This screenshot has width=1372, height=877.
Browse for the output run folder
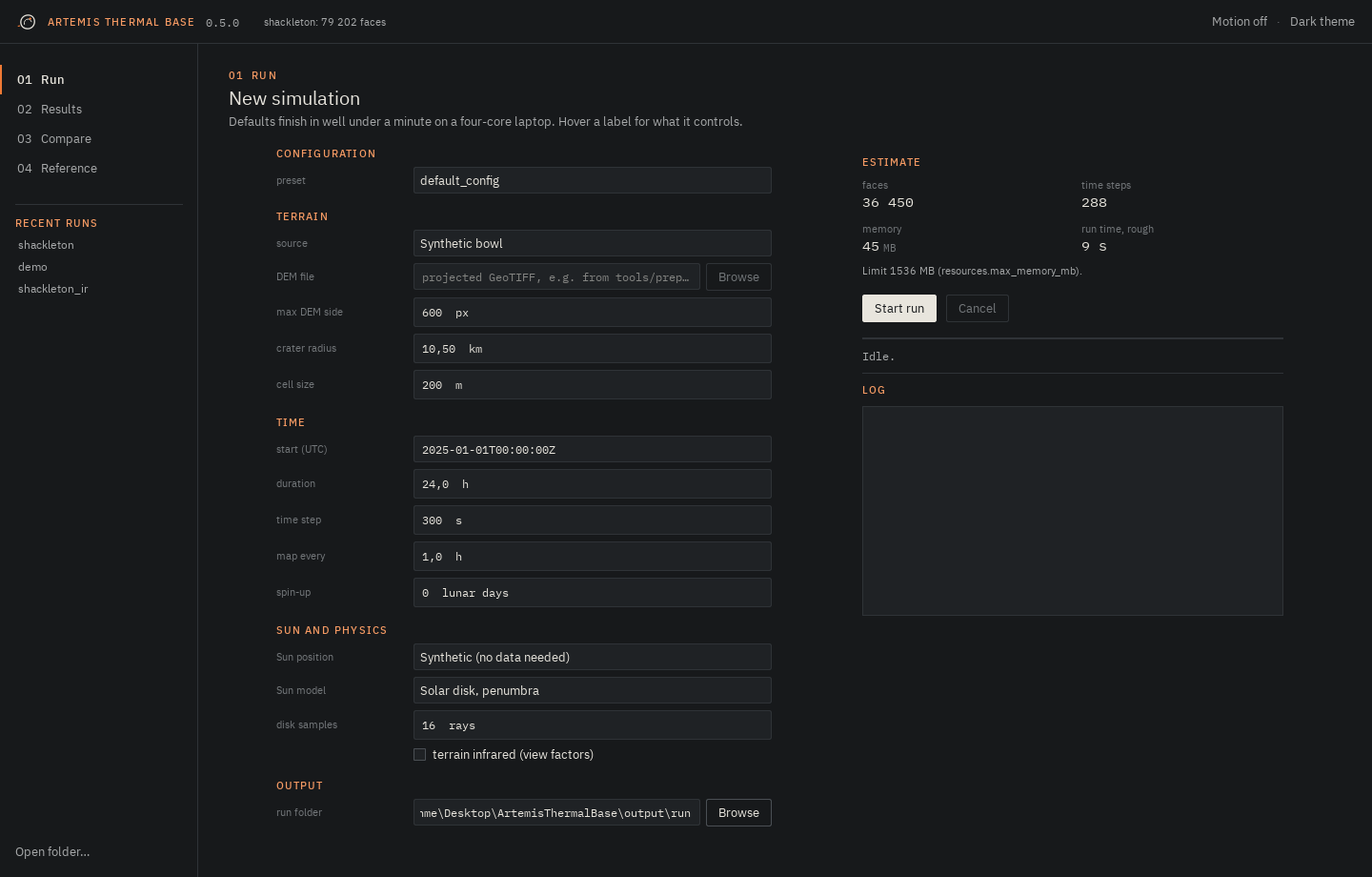click(x=738, y=813)
